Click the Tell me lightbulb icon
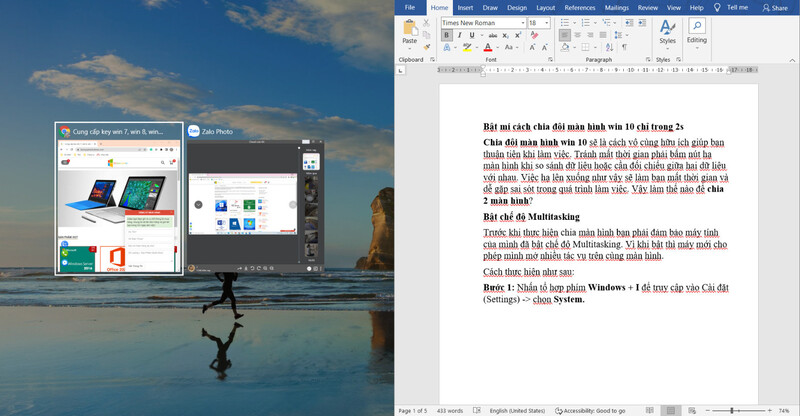 [x=717, y=7]
